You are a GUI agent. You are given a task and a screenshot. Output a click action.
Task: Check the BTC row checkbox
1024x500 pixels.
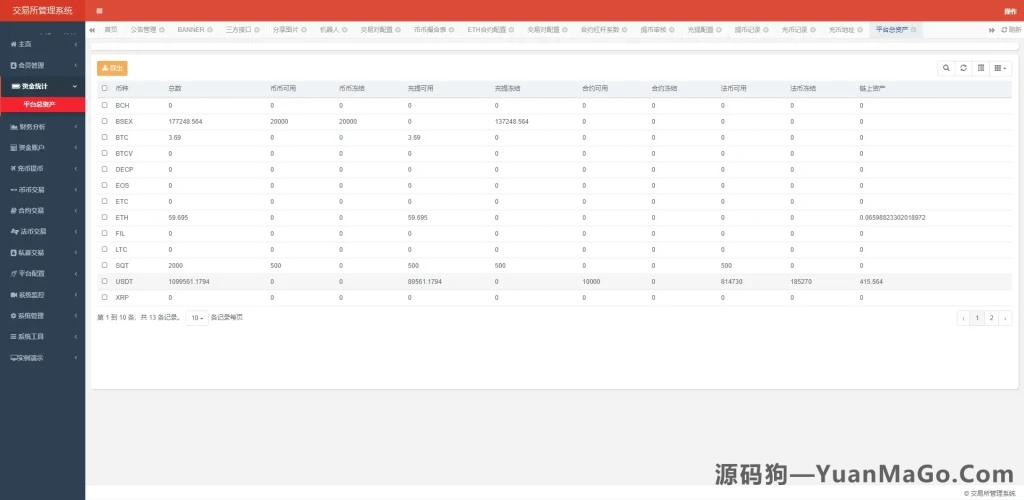tap(104, 137)
